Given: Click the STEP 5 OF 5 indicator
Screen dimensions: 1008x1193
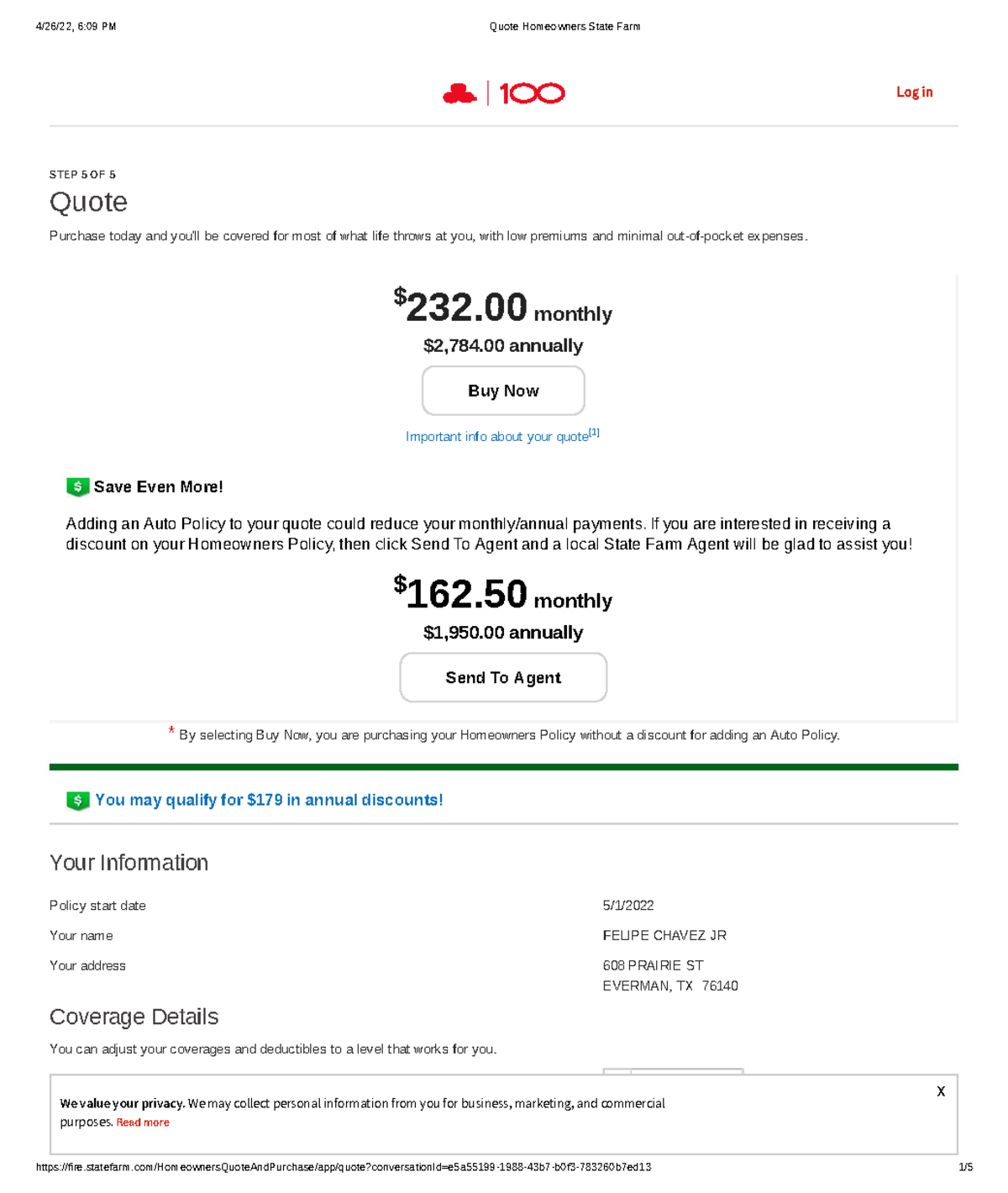Looking at the screenshot, I should 82,175.
